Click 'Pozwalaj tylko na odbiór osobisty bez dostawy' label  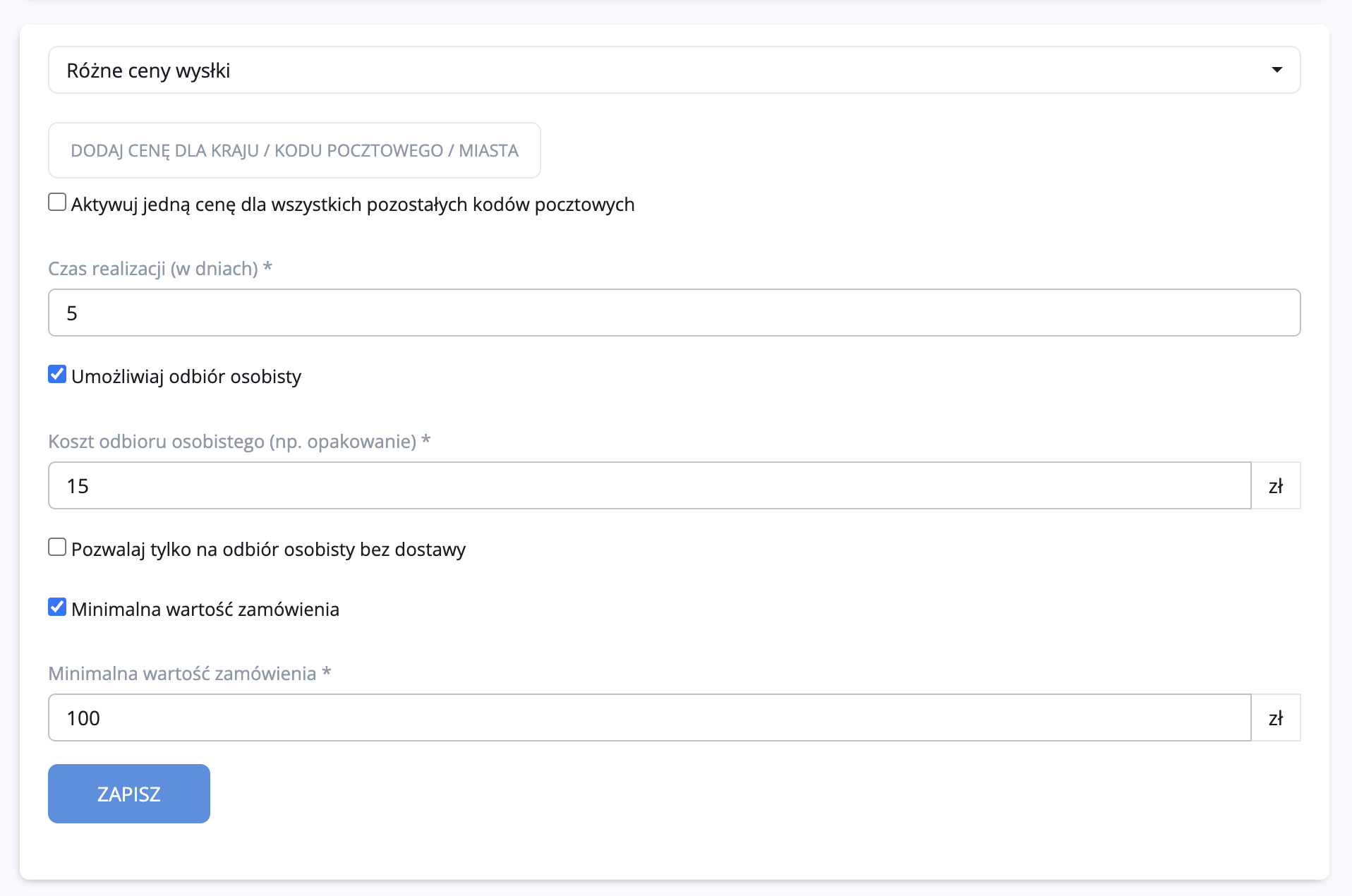pos(268,550)
